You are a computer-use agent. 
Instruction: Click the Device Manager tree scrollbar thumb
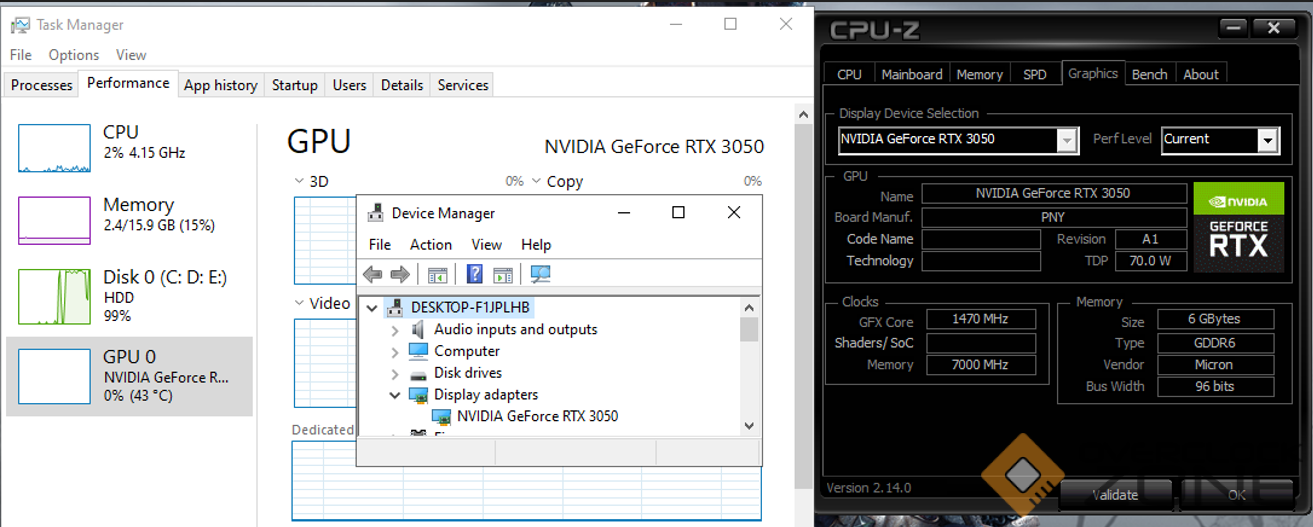point(749,329)
